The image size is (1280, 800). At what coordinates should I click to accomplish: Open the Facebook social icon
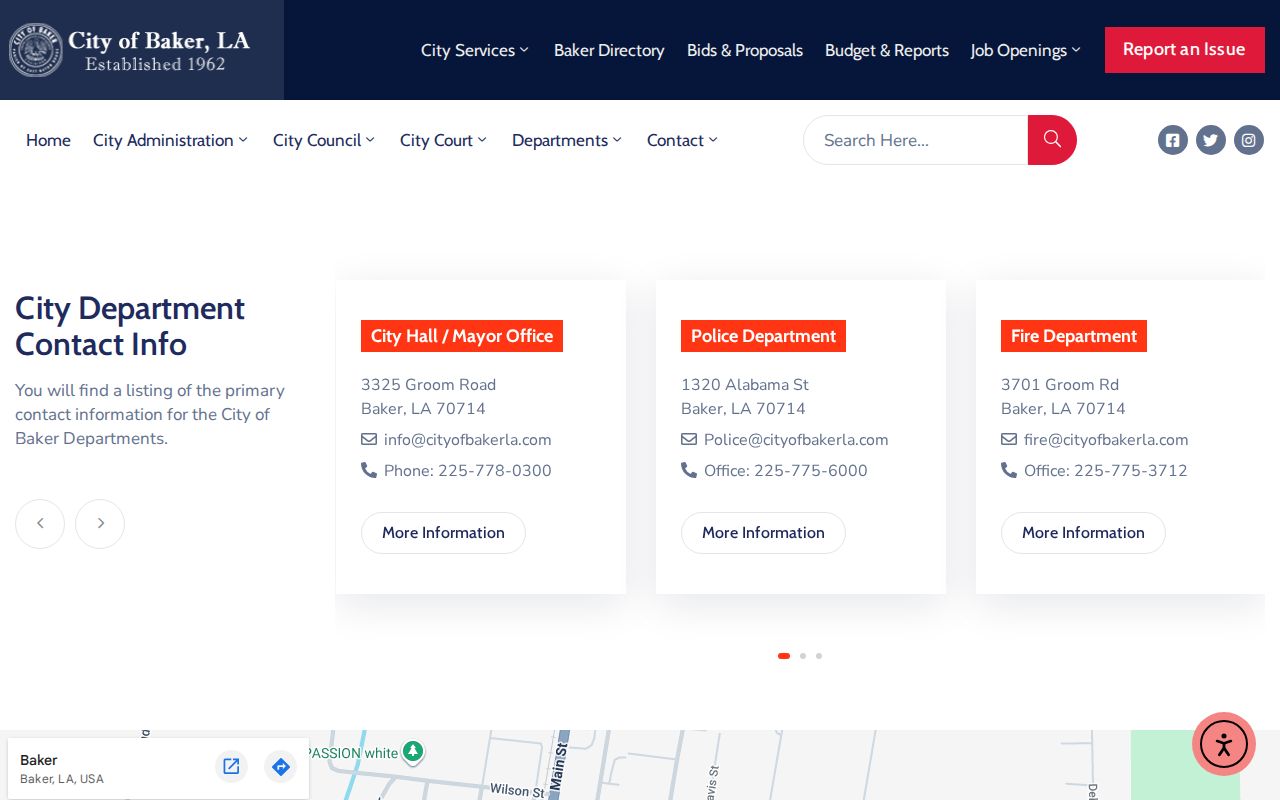point(1173,140)
